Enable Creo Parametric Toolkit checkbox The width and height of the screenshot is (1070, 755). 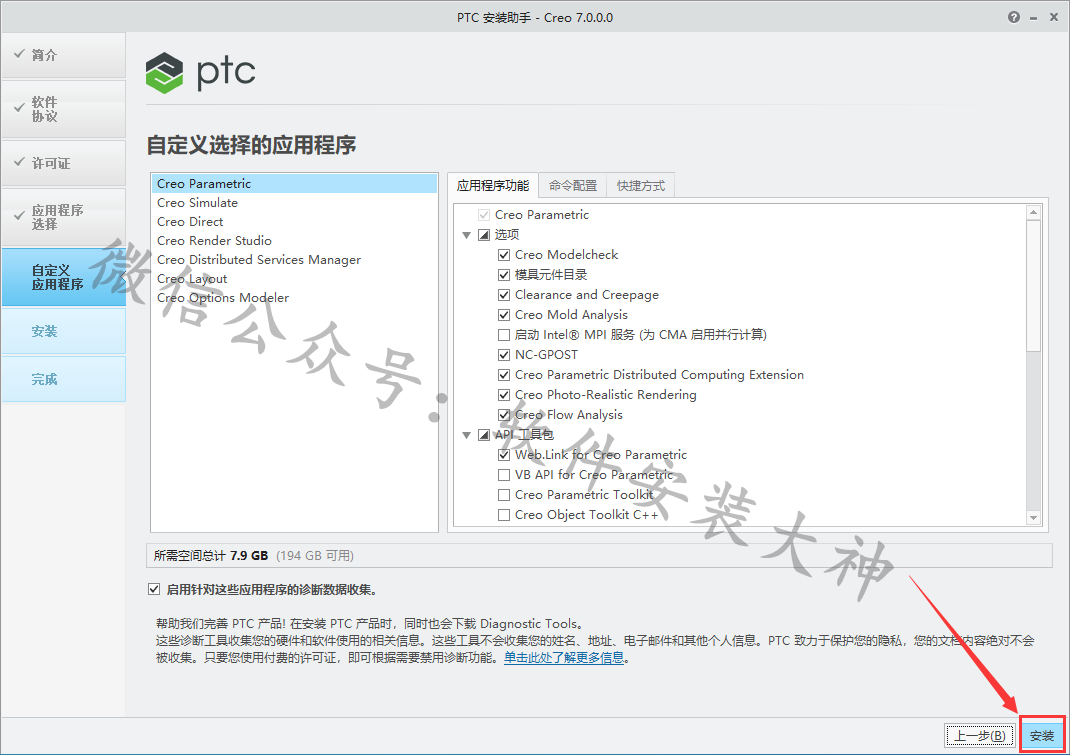click(504, 495)
